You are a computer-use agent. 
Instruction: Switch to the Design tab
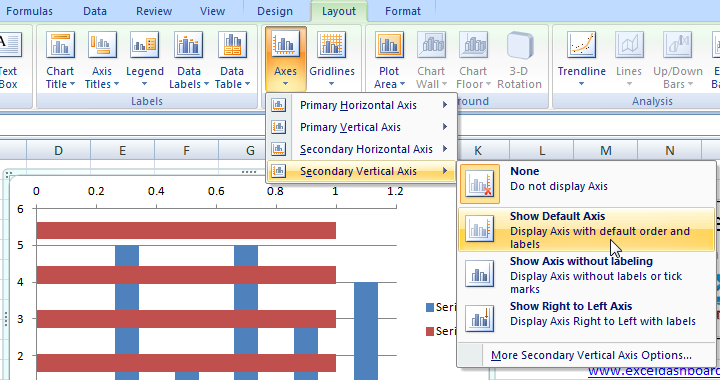pyautogui.click(x=275, y=11)
